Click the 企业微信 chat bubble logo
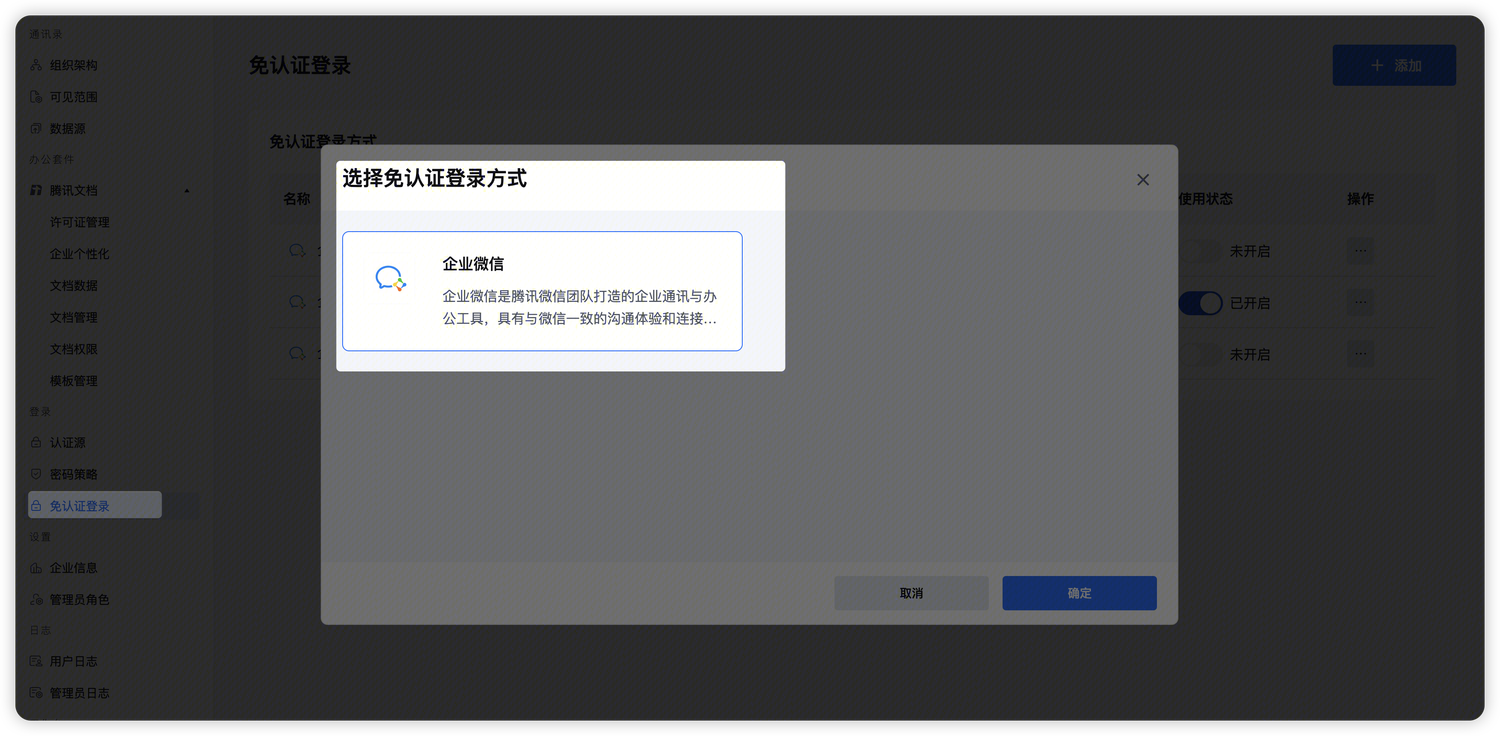The image size is (1500, 736). pyautogui.click(x=390, y=279)
